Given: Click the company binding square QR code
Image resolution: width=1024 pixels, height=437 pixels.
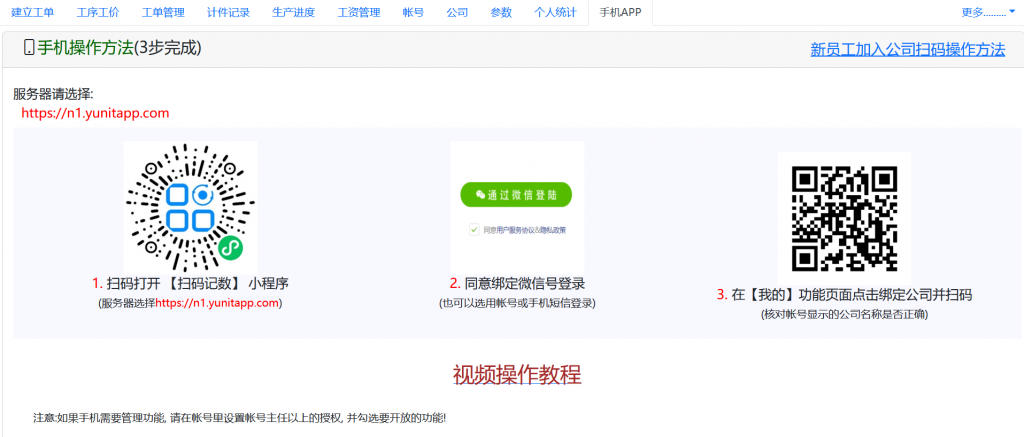Looking at the screenshot, I should 844,219.
